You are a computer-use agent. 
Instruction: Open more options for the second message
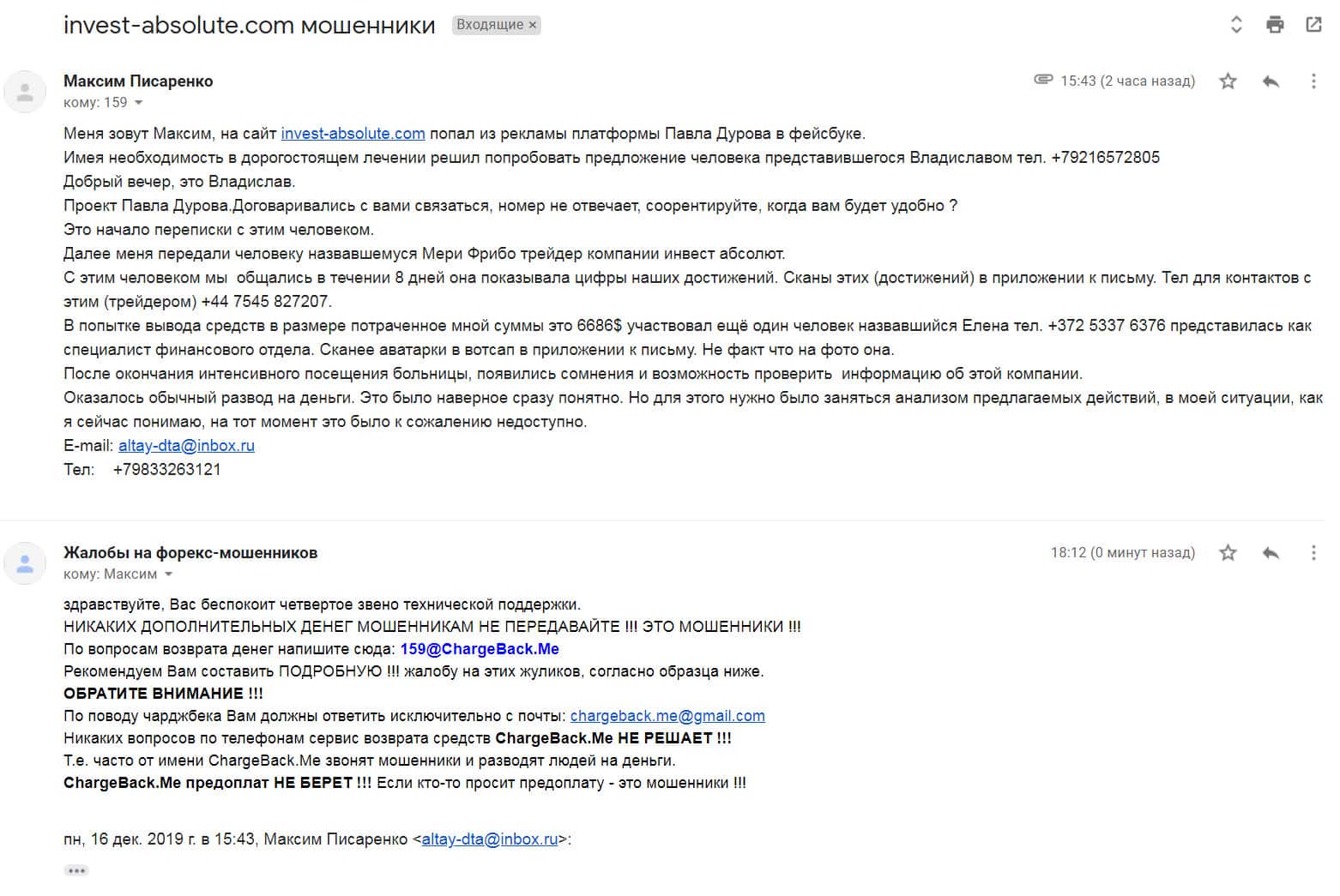(1313, 553)
